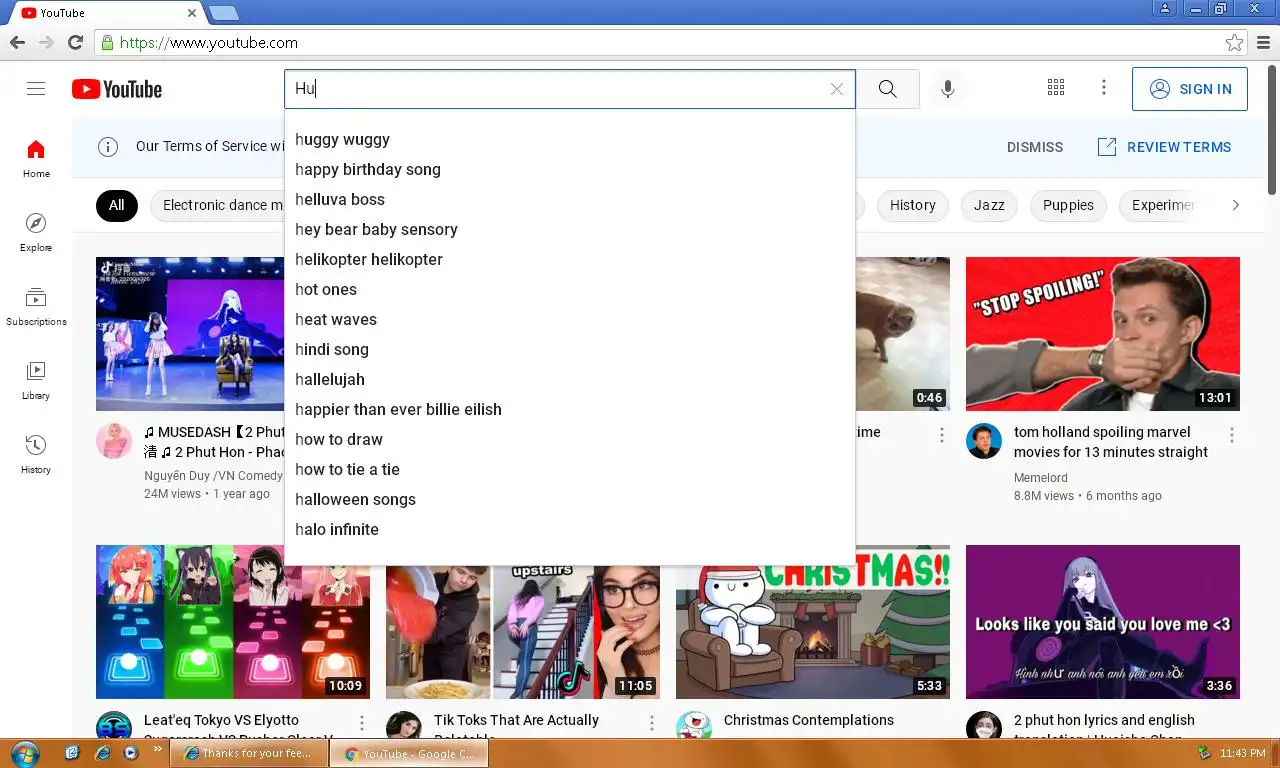Image resolution: width=1280 pixels, height=768 pixels.
Task: Open Explore in sidebar
Action: pyautogui.click(x=36, y=232)
